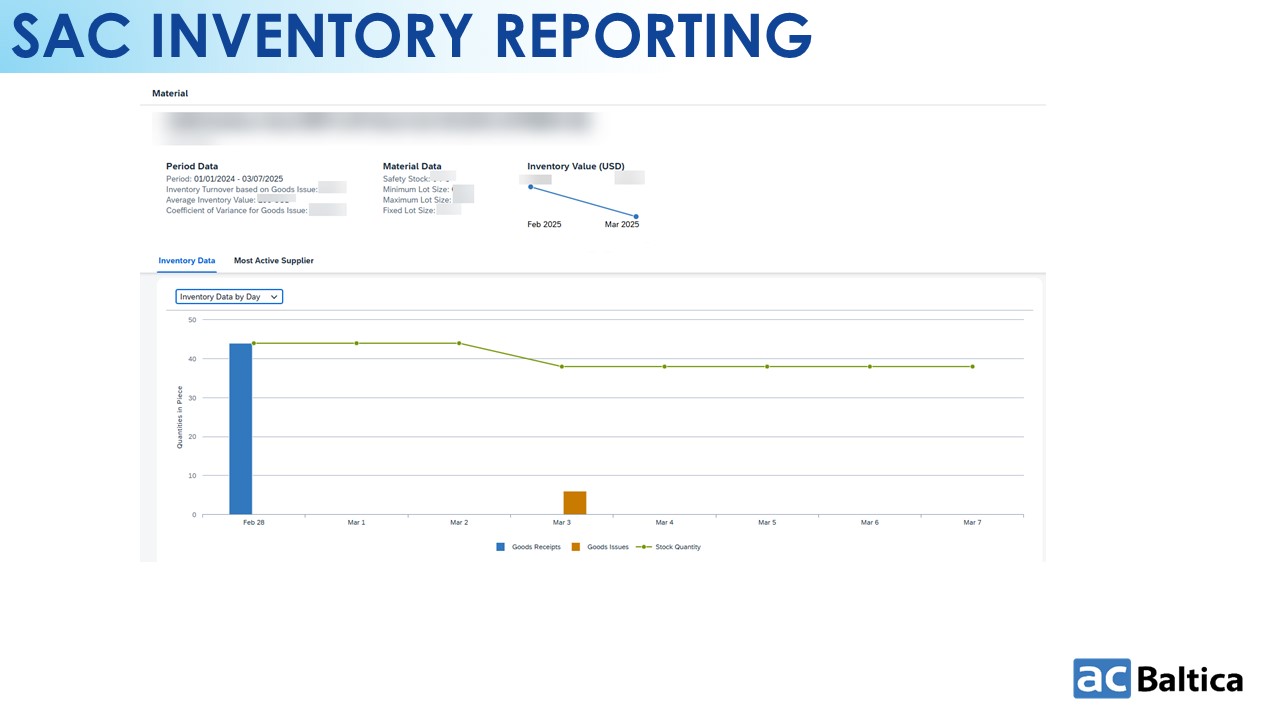The image size is (1280, 720).
Task: Click the blue Goods Receipts legend swatch
Action: [x=501, y=547]
